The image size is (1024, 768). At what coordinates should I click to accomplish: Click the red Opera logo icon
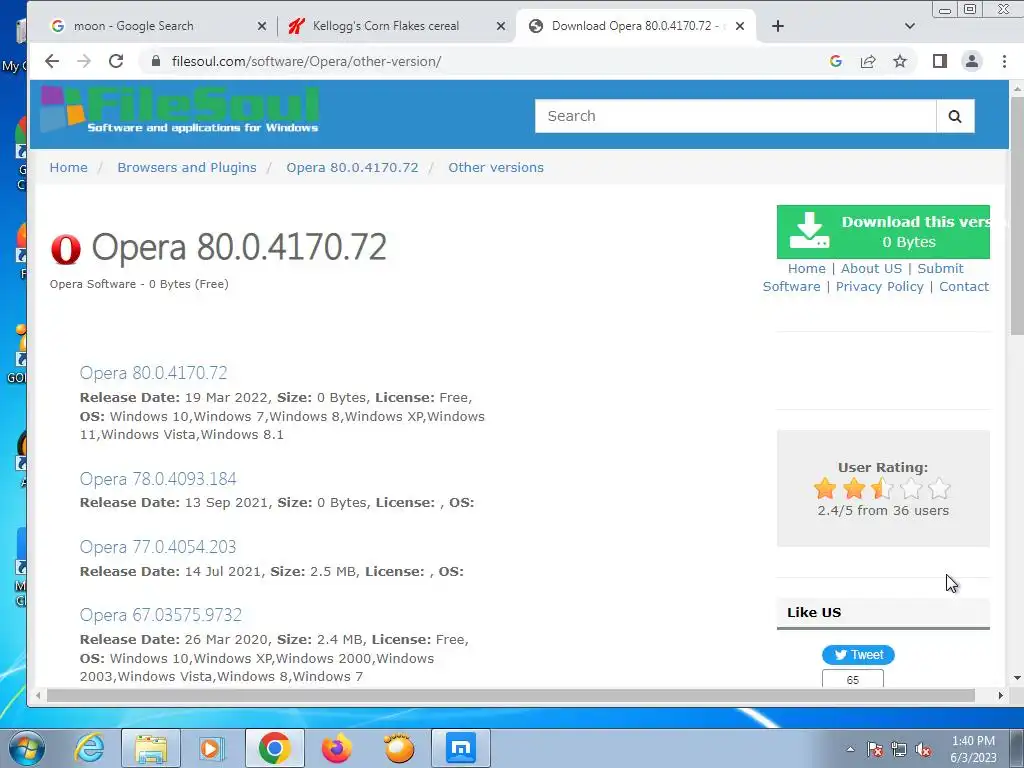click(66, 249)
